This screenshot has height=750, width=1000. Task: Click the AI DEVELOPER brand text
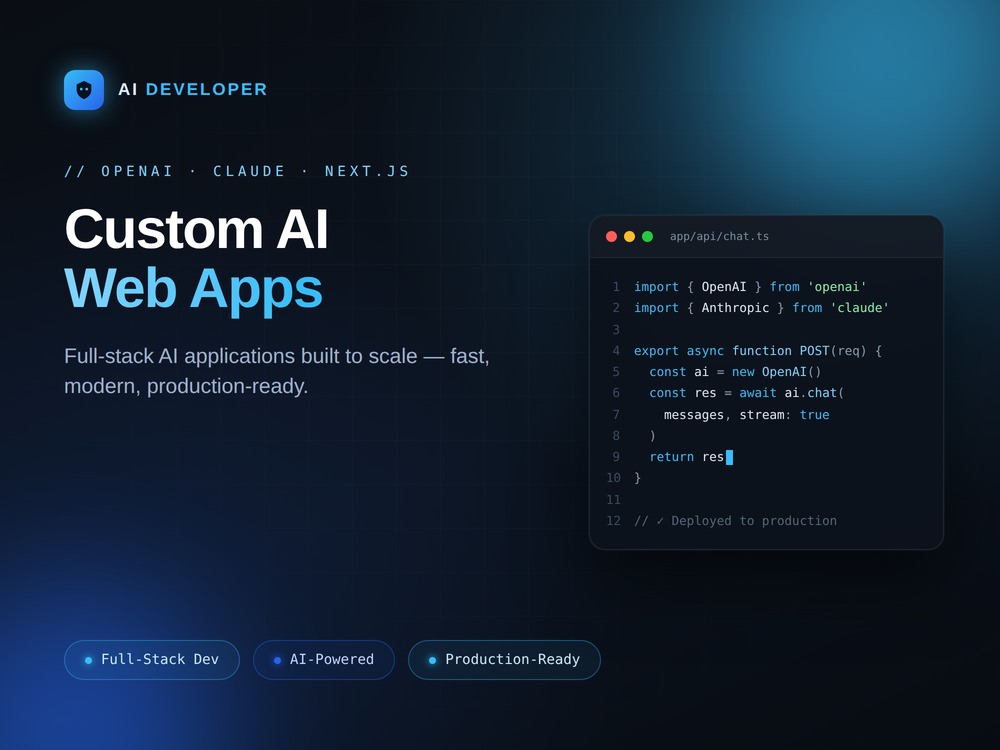pyautogui.click(x=193, y=89)
